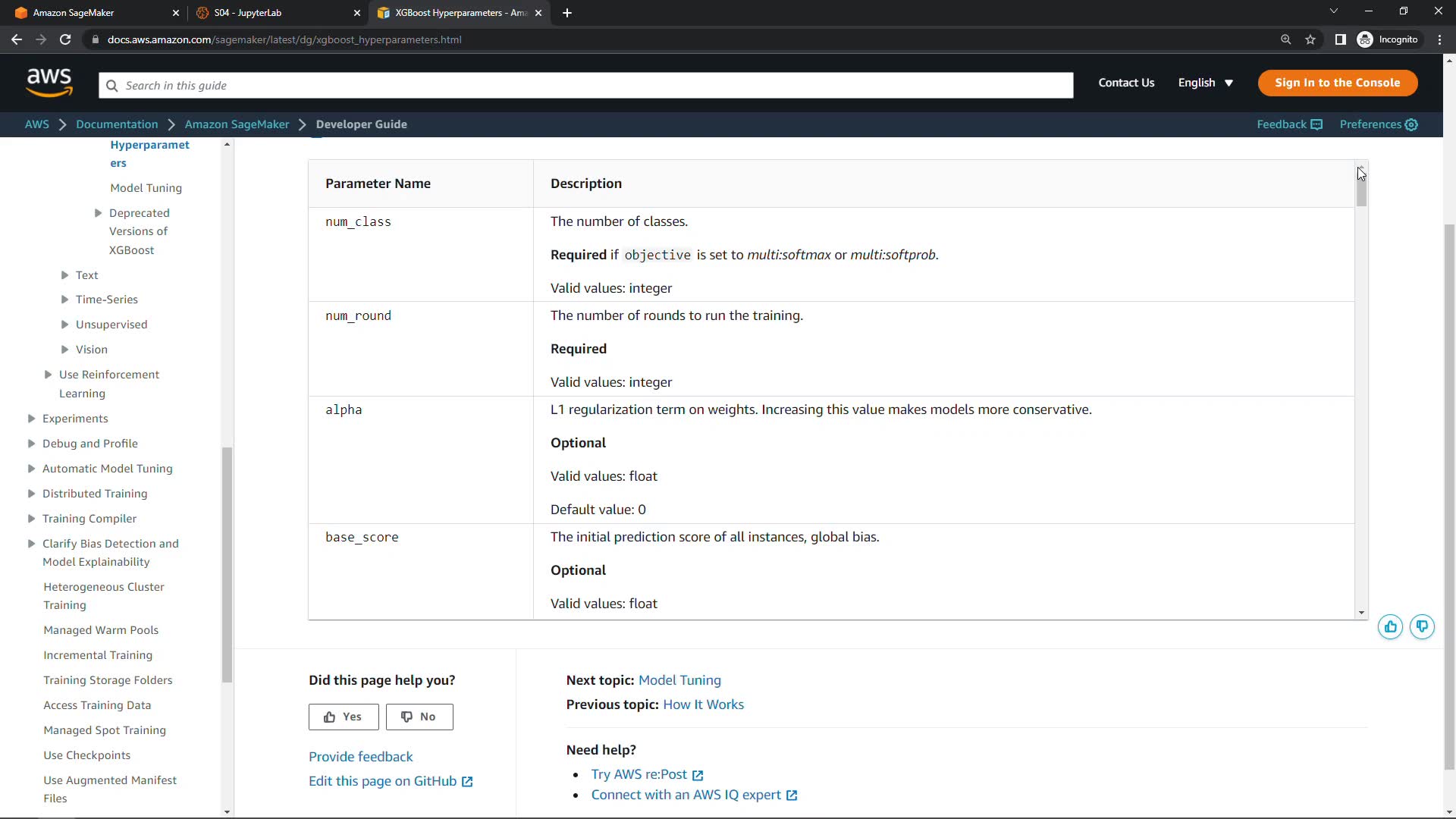1456x819 pixels.
Task: Open Preferences gear icon
Action: pyautogui.click(x=1411, y=124)
